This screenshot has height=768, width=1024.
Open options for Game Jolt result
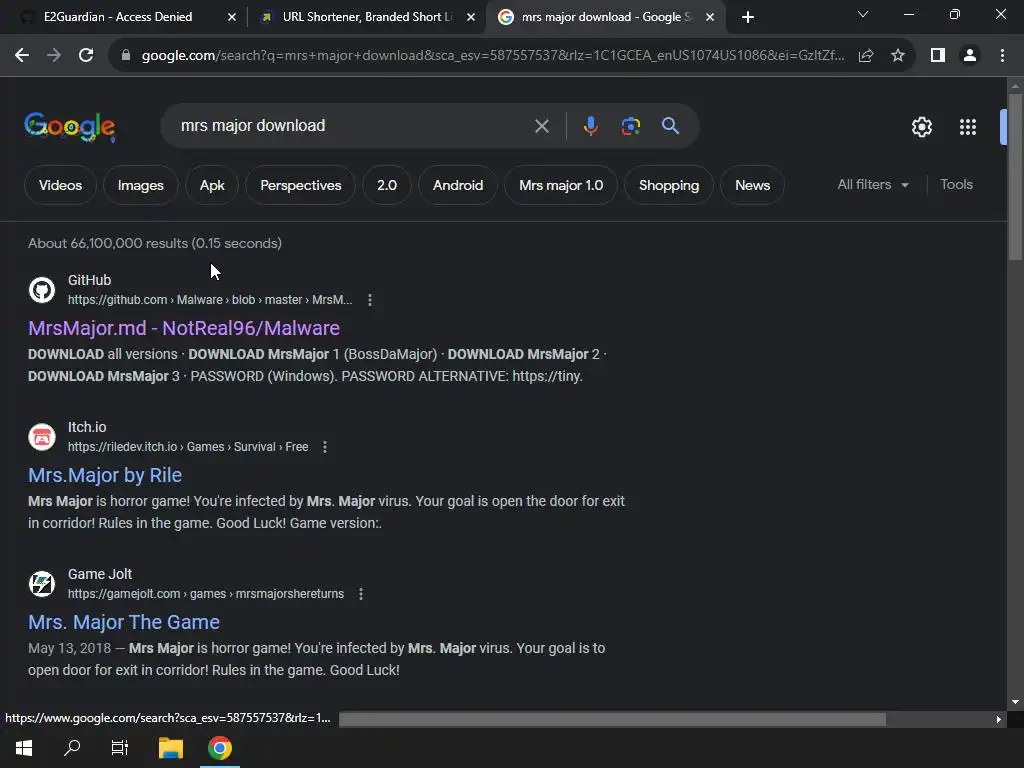coord(360,594)
